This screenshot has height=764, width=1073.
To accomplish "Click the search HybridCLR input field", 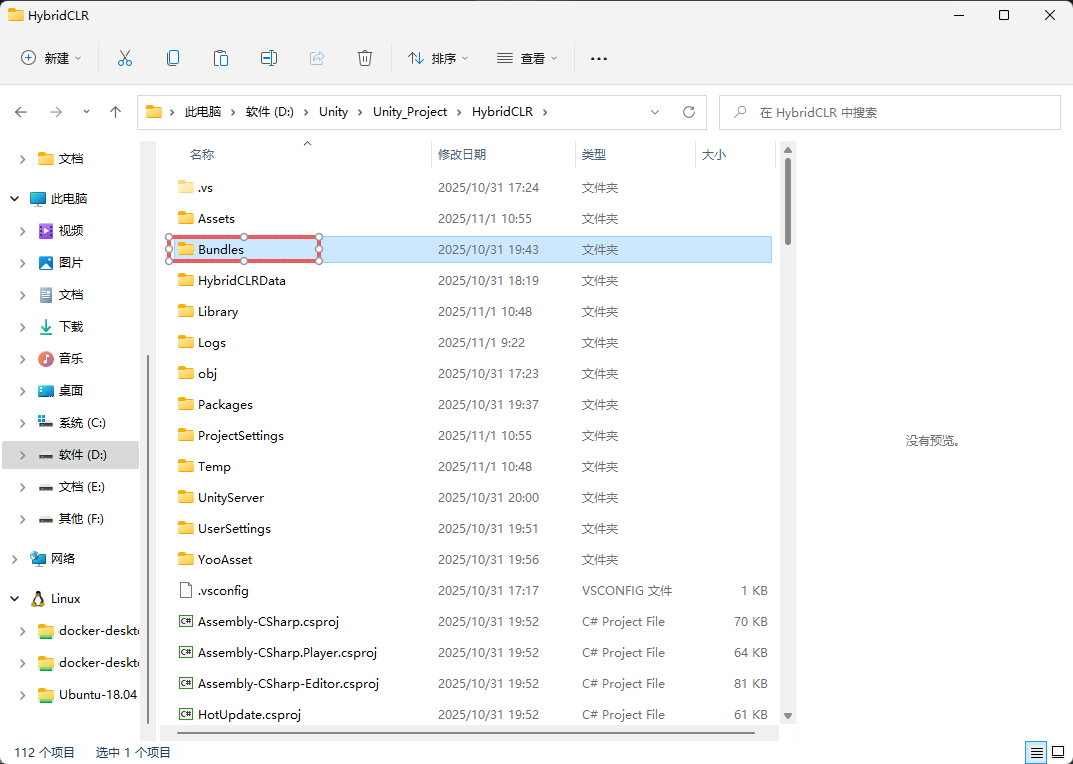I will point(890,112).
